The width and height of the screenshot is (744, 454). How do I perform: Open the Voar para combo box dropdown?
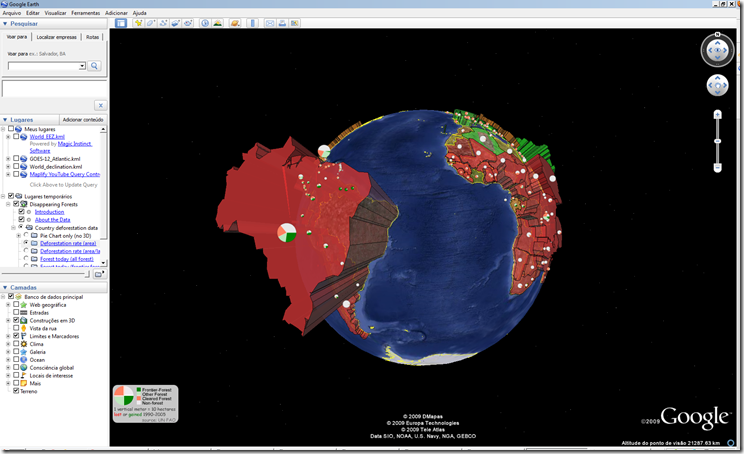tap(82, 66)
